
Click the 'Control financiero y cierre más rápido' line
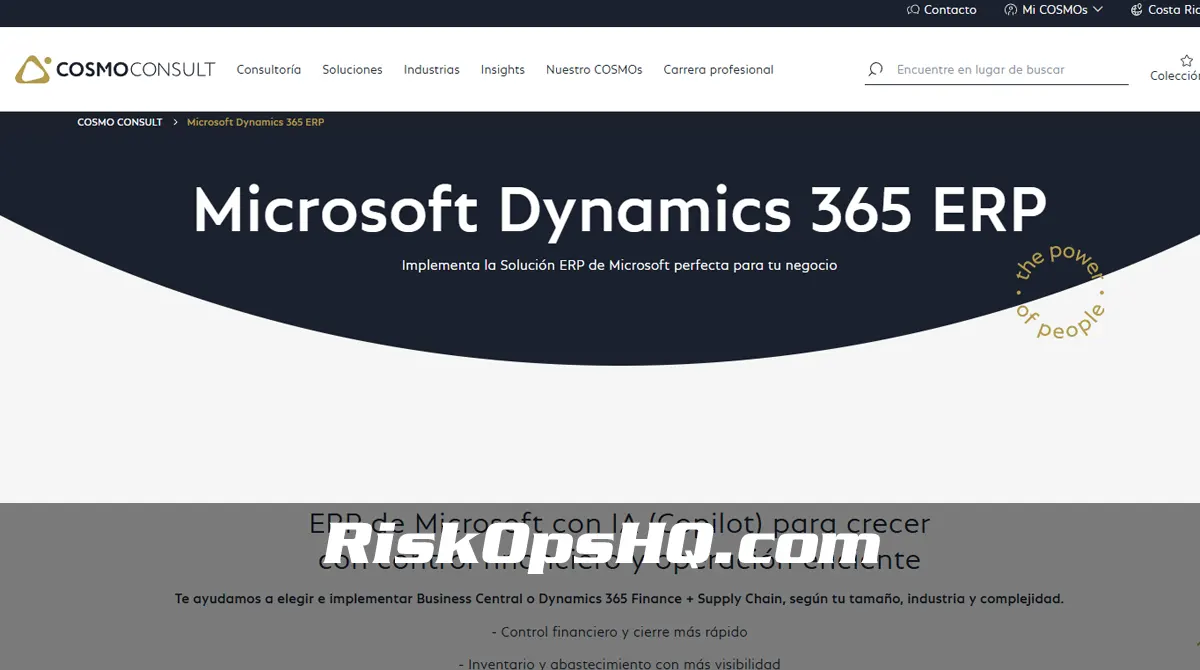(x=620, y=632)
